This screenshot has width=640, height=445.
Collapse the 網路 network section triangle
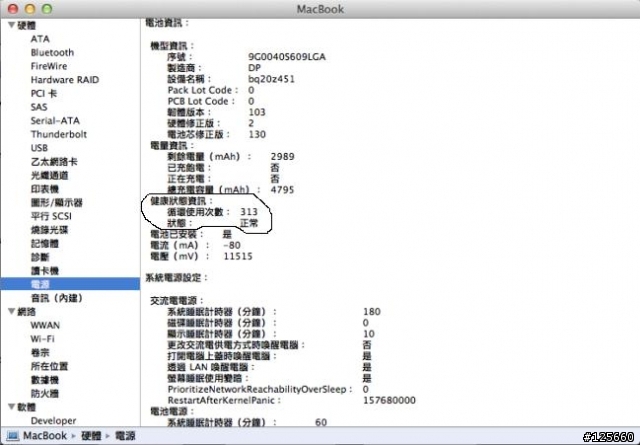tap(12, 312)
